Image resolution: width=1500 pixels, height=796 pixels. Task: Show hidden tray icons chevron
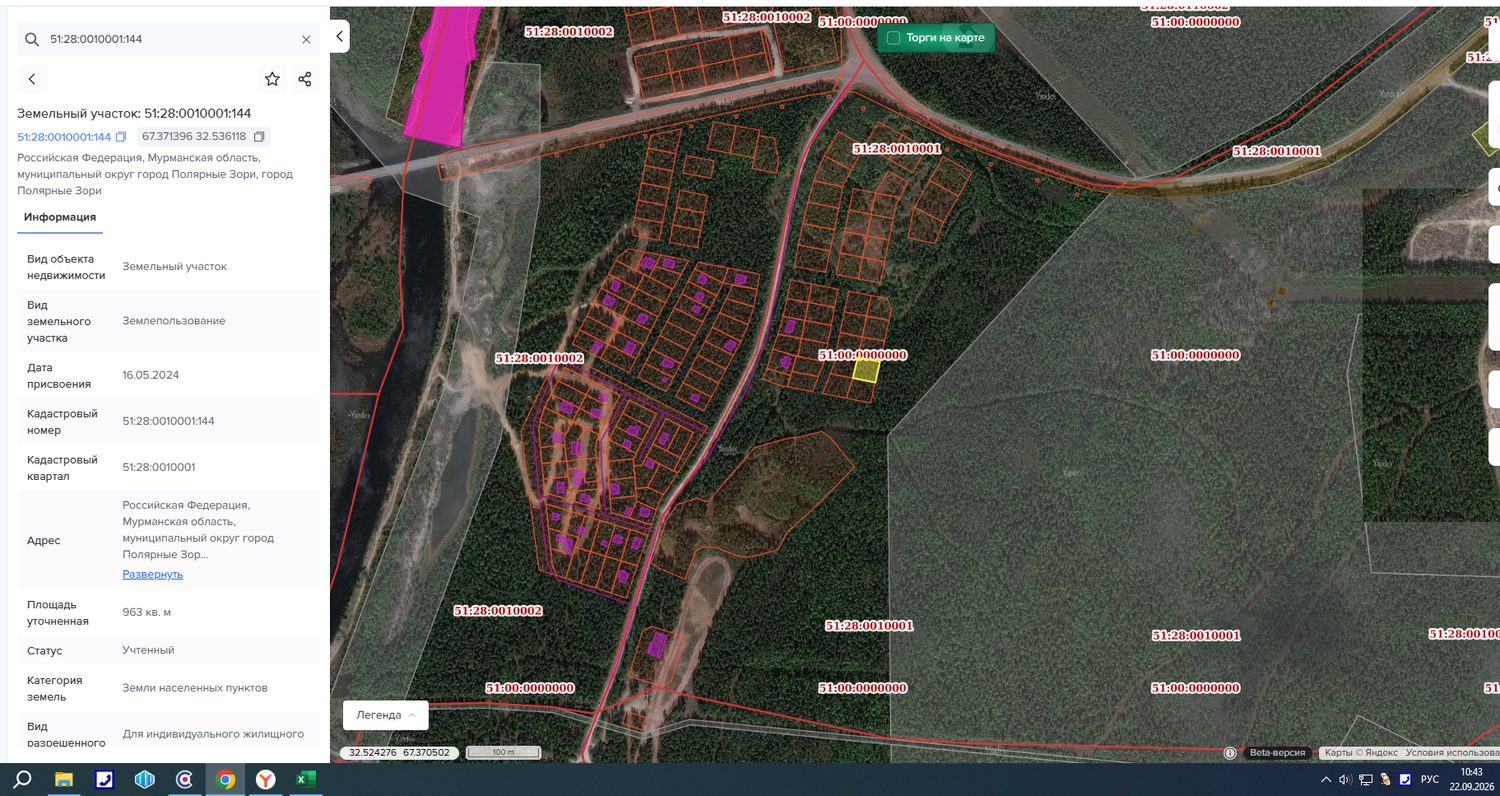1326,779
